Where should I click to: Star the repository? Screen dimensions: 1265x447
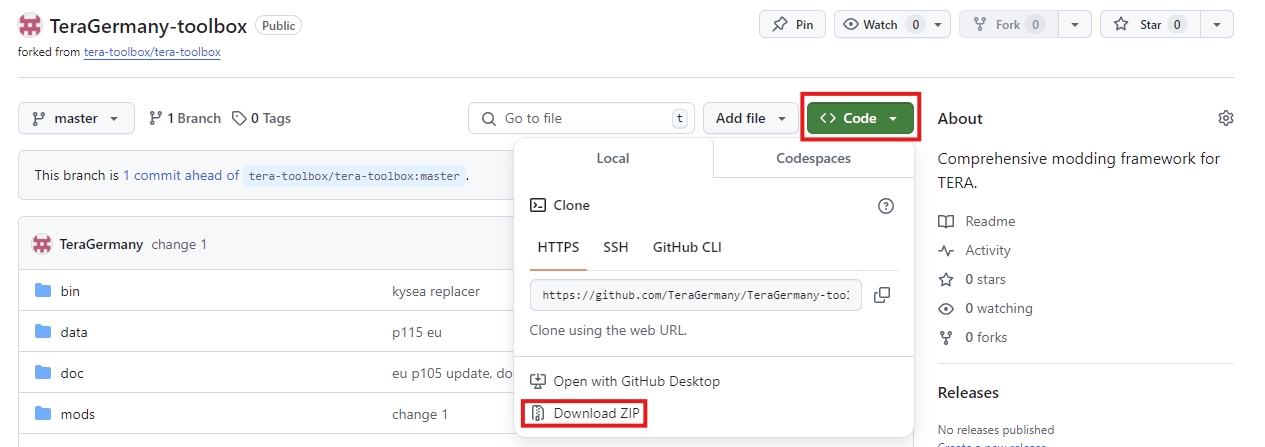pos(1150,25)
